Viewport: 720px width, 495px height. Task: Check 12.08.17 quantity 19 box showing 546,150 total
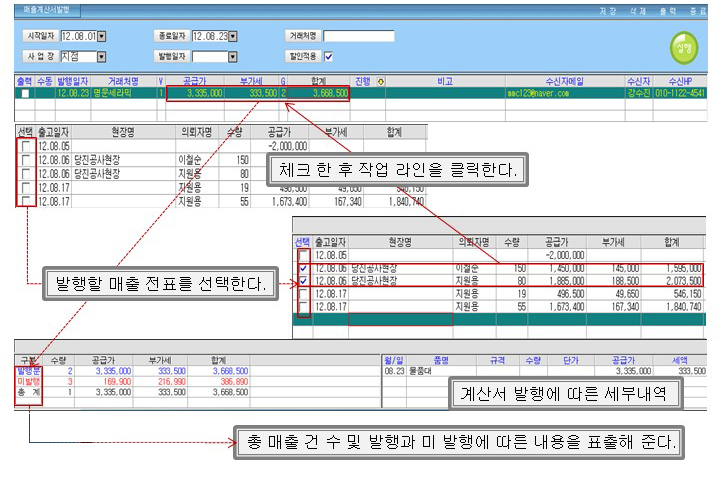[303, 294]
